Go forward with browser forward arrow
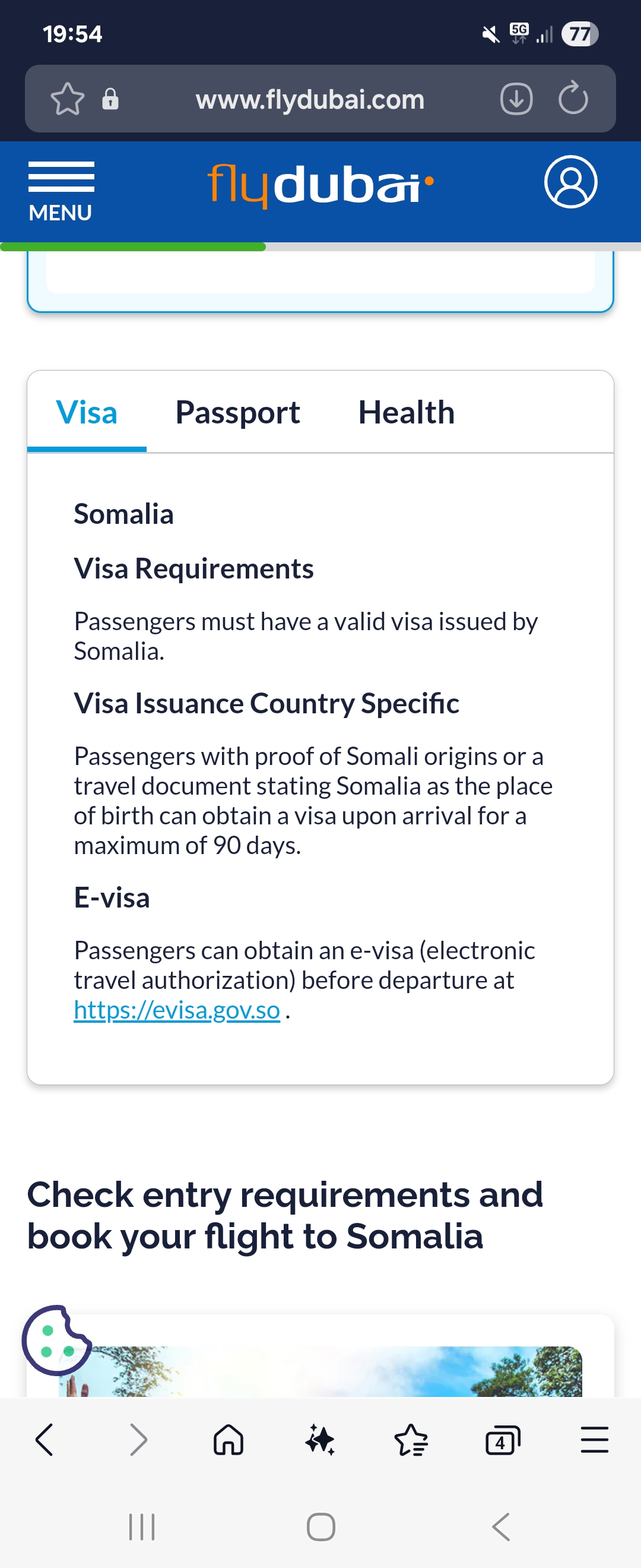 tap(138, 1440)
